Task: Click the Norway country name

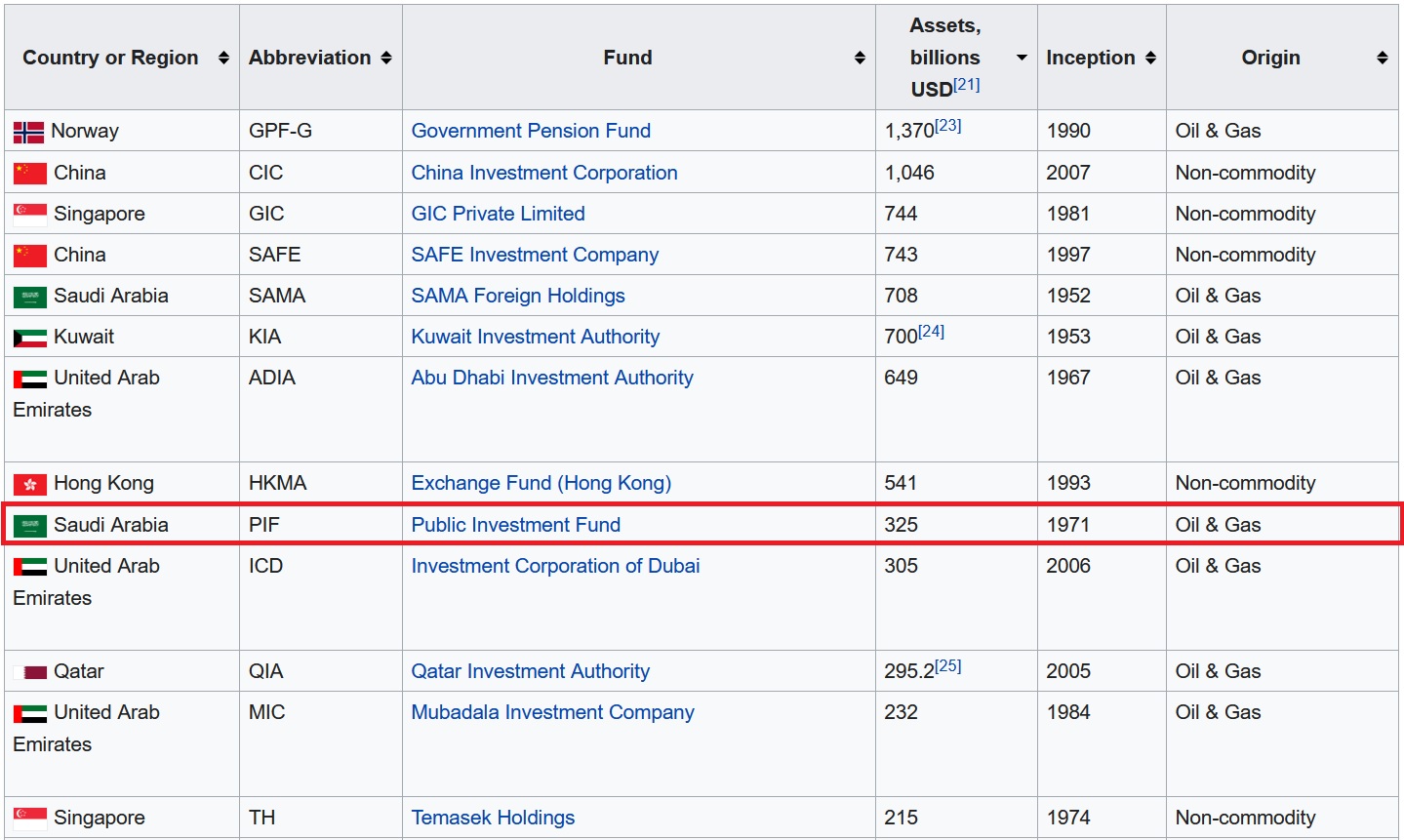Action: pyautogui.click(x=85, y=131)
